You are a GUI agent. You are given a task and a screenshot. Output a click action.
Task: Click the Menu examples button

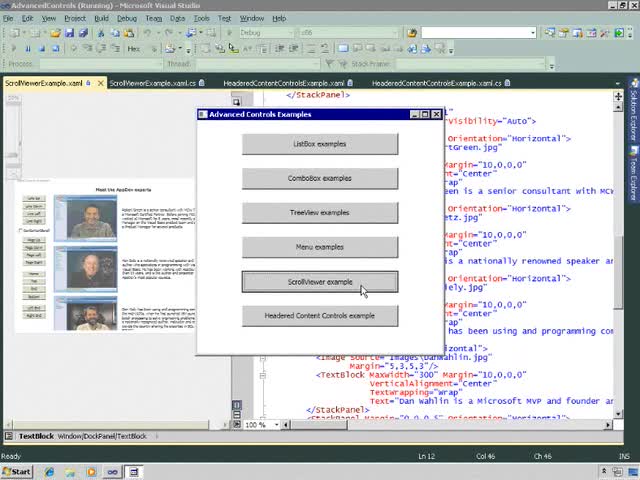click(320, 247)
